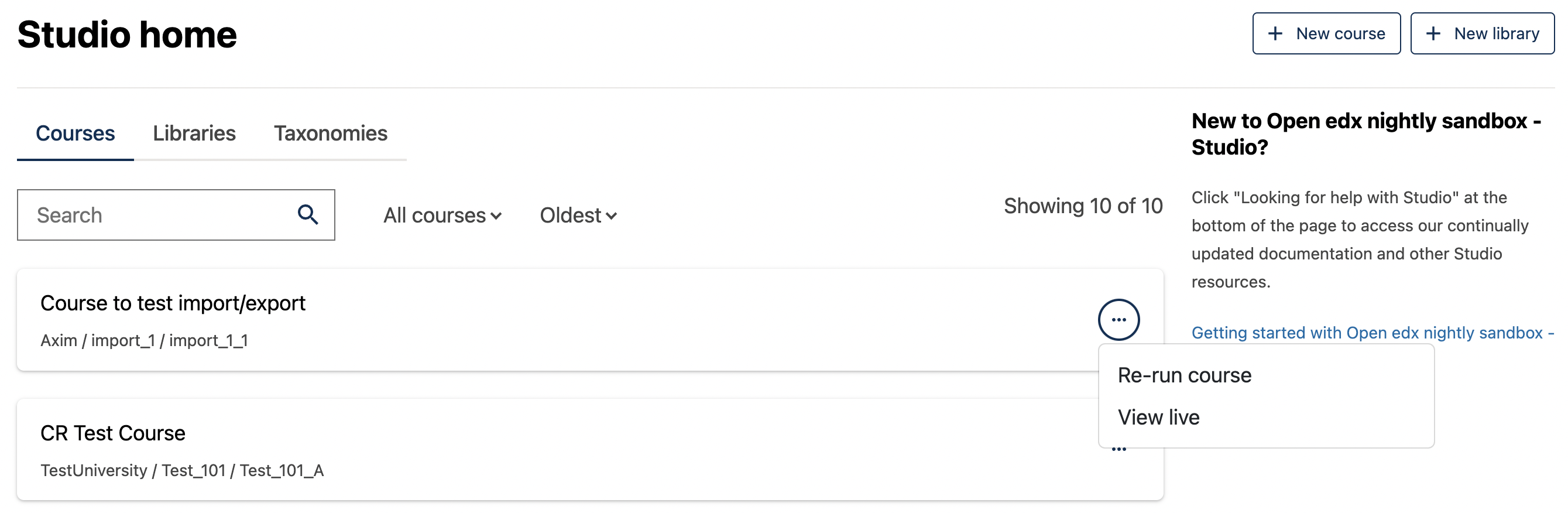Click the Studio home heading
Viewport: 1568px width, 513px height.
126,34
